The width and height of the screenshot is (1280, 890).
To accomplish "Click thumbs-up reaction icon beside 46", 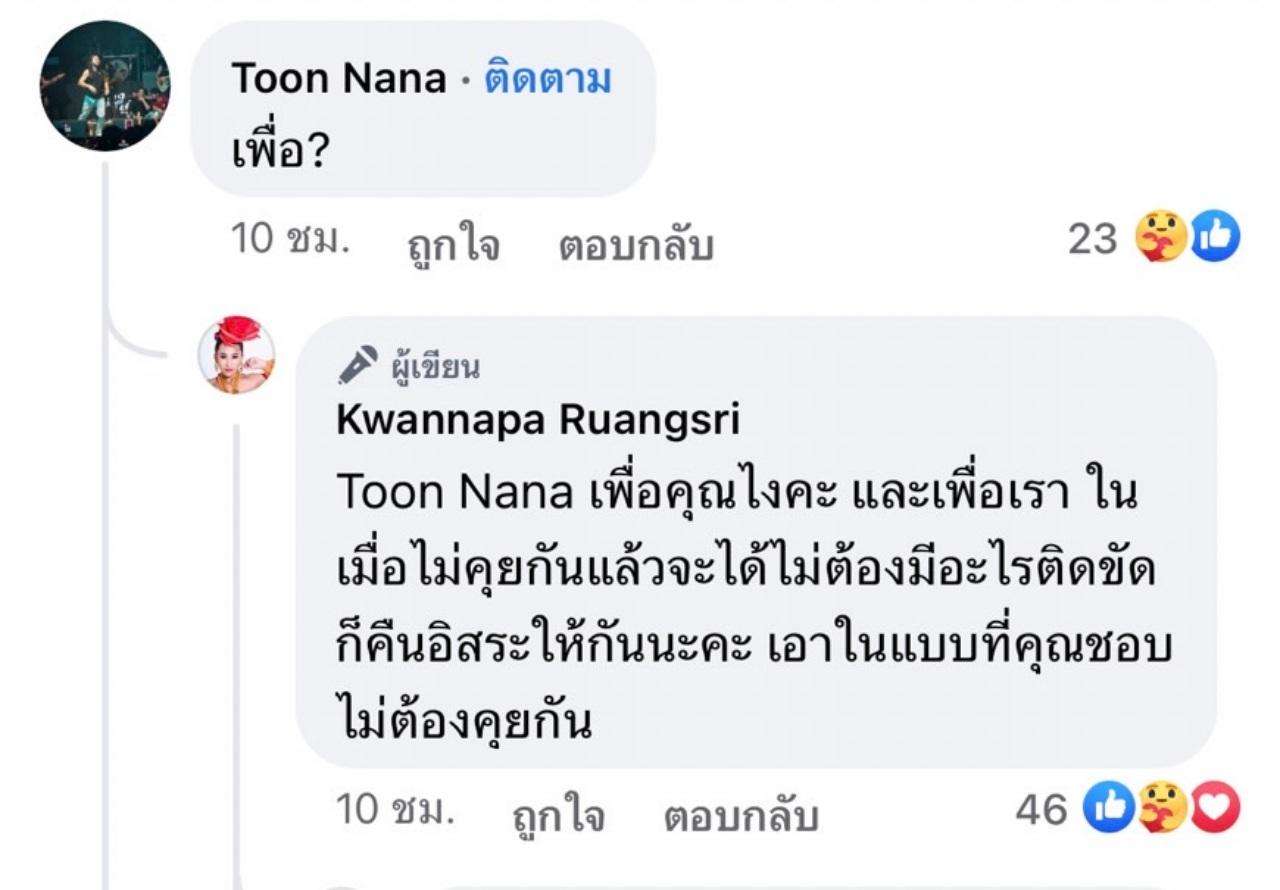I will point(1110,808).
